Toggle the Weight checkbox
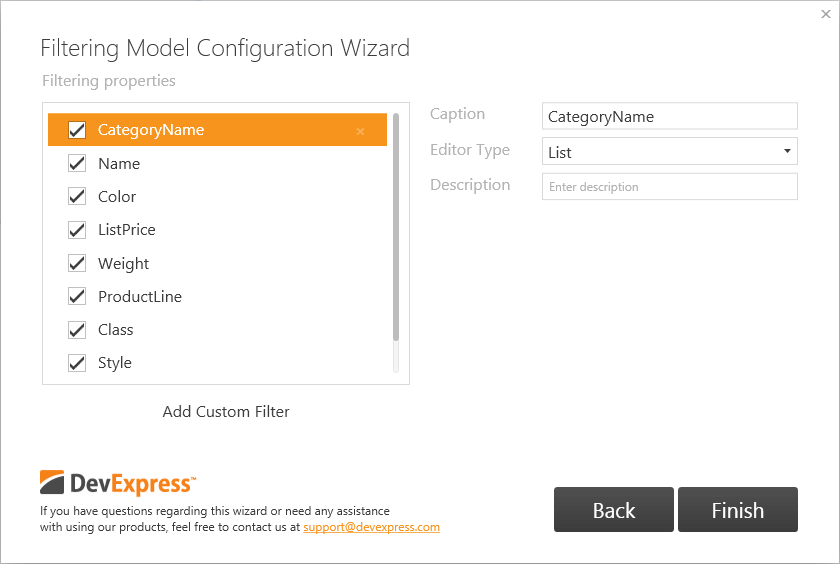Viewport: 840px width, 564px height. pos(77,264)
